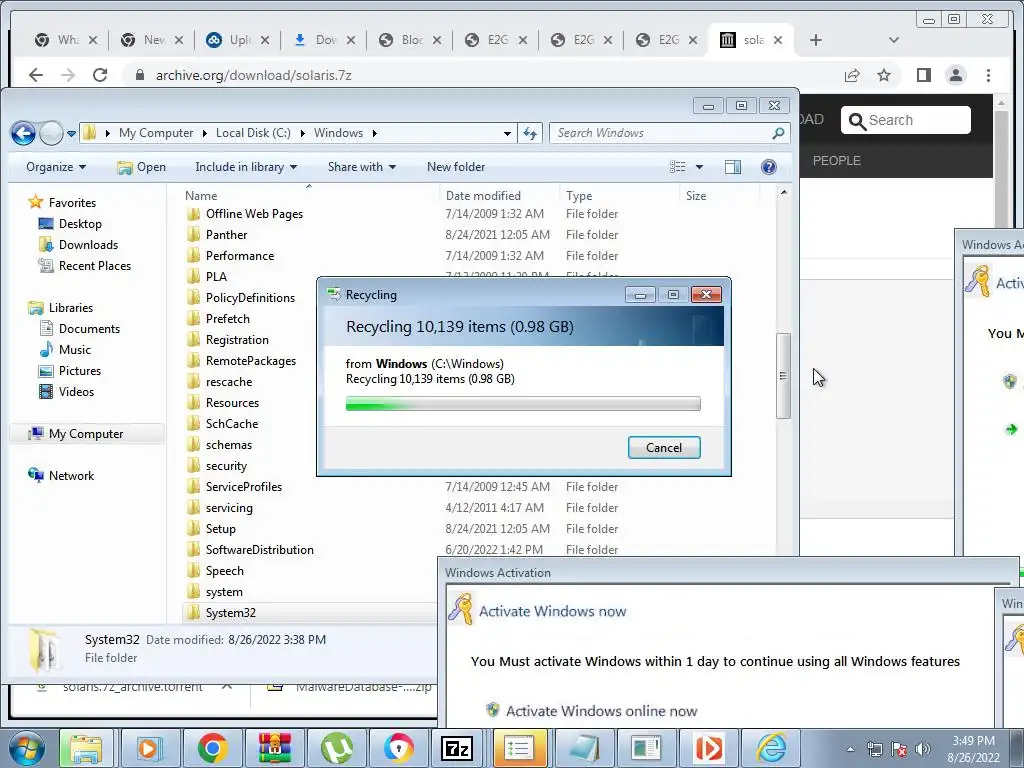Select Downloads in Favorites
The width and height of the screenshot is (1024, 768).
(88, 245)
